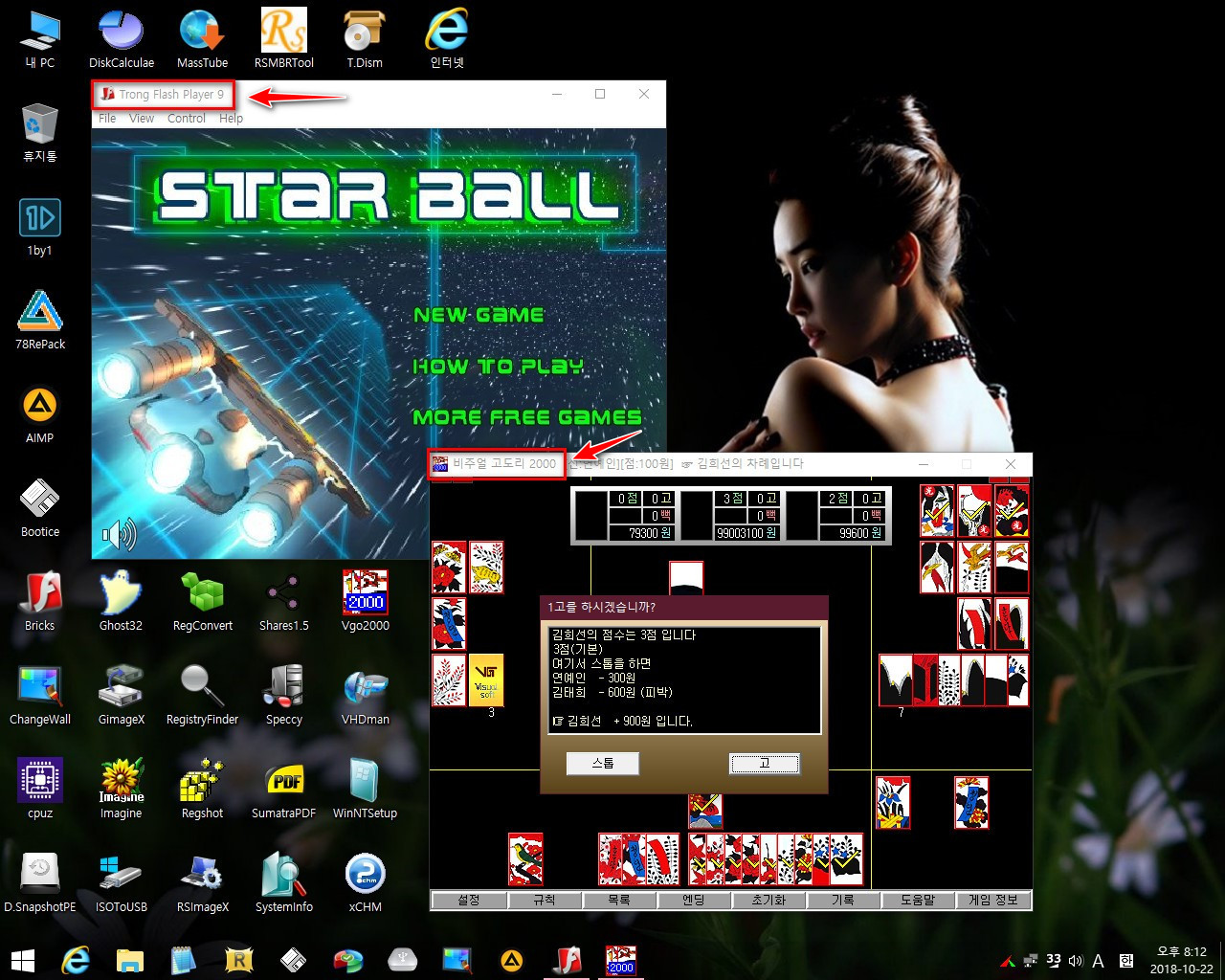The image size is (1225, 980).
Task: Open the 인터넷 Internet Explorer desktop icon
Action: click(447, 39)
